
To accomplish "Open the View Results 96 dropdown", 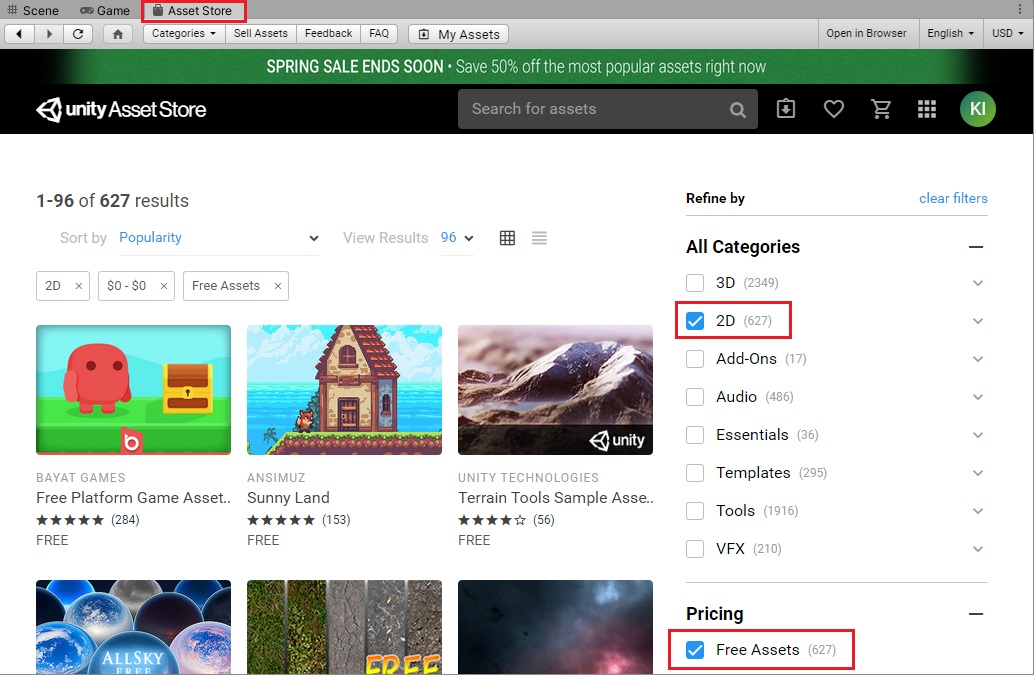I will pos(457,238).
